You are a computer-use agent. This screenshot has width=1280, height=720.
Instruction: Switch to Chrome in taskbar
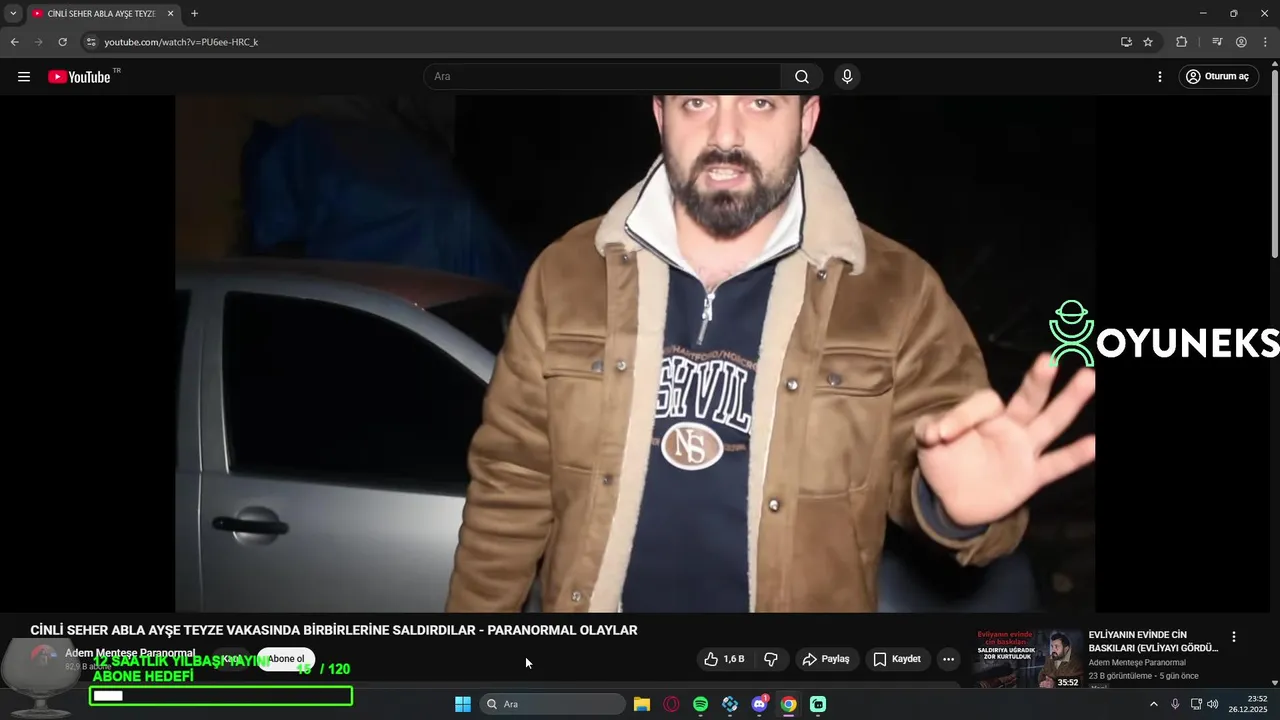click(788, 704)
